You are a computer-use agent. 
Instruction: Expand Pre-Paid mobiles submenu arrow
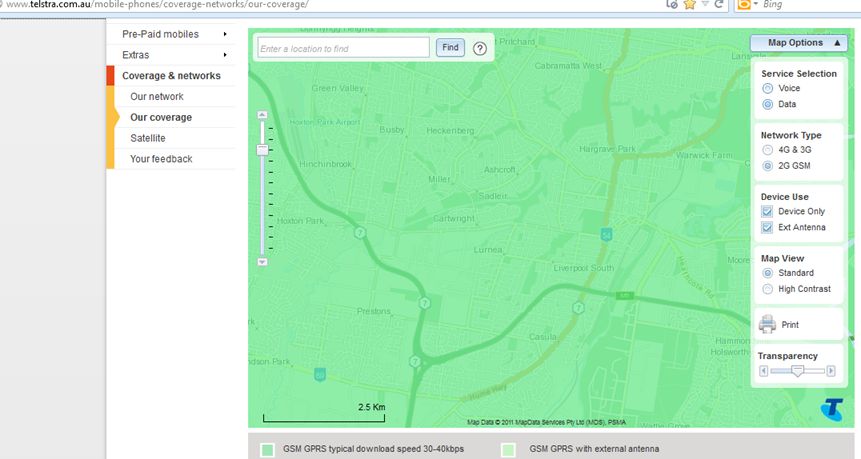coord(225,34)
